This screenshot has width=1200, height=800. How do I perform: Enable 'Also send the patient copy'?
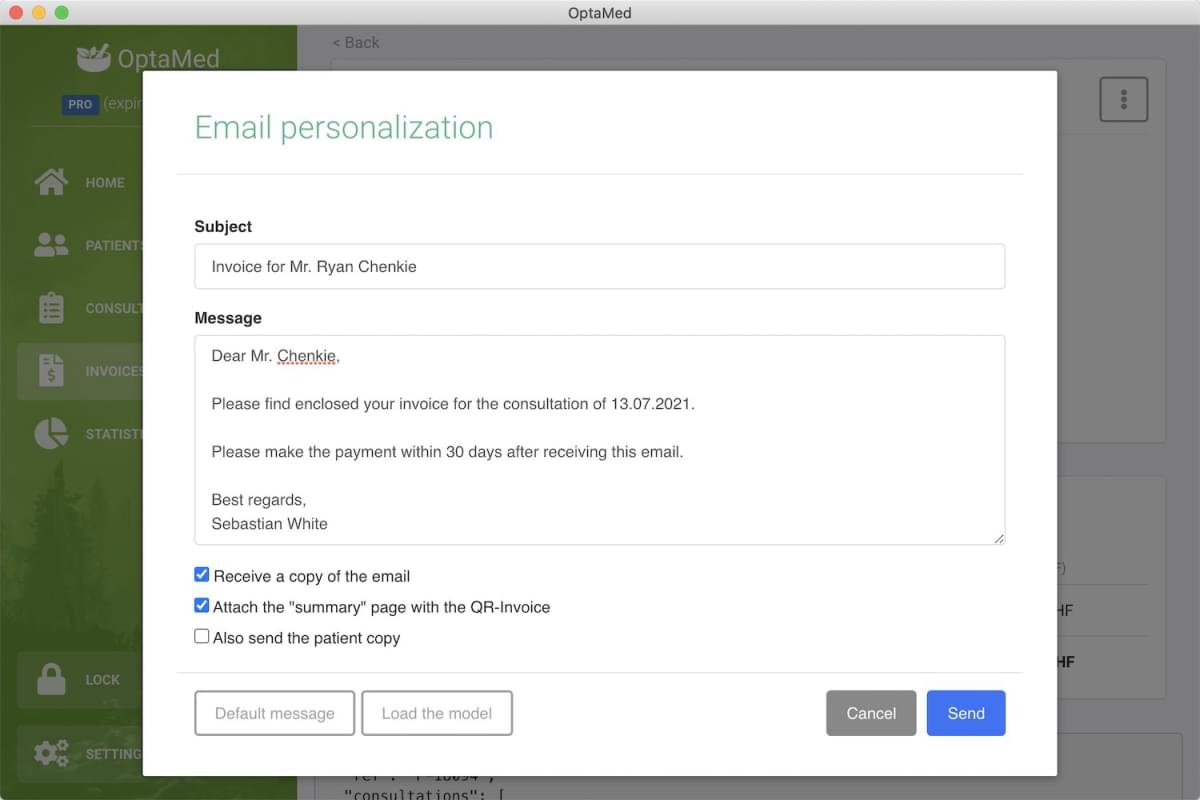pyautogui.click(x=201, y=635)
